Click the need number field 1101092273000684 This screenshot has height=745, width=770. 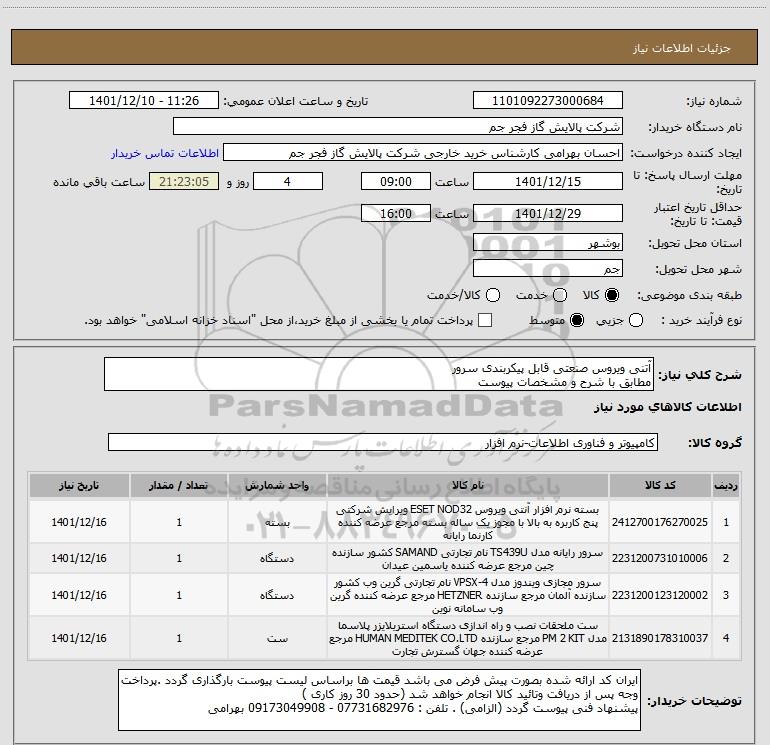click(548, 101)
